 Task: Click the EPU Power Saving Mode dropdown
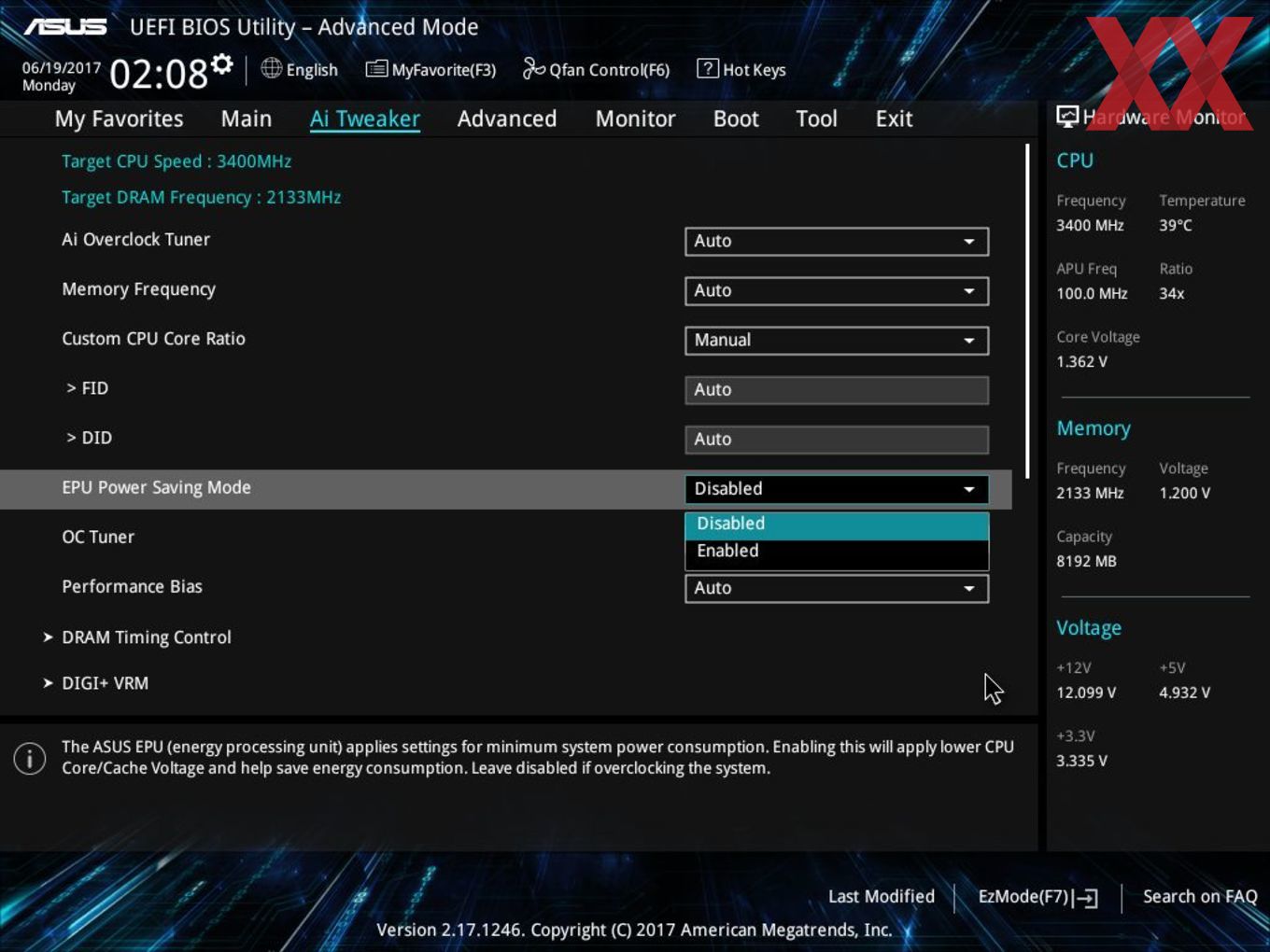click(837, 488)
